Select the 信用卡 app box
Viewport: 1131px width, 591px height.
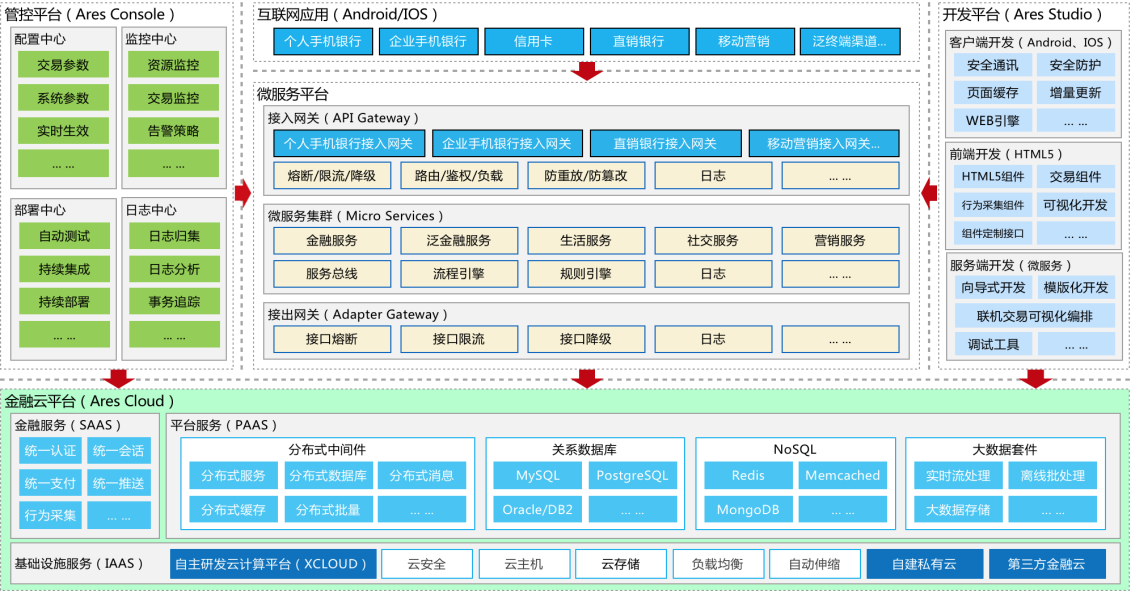(534, 42)
